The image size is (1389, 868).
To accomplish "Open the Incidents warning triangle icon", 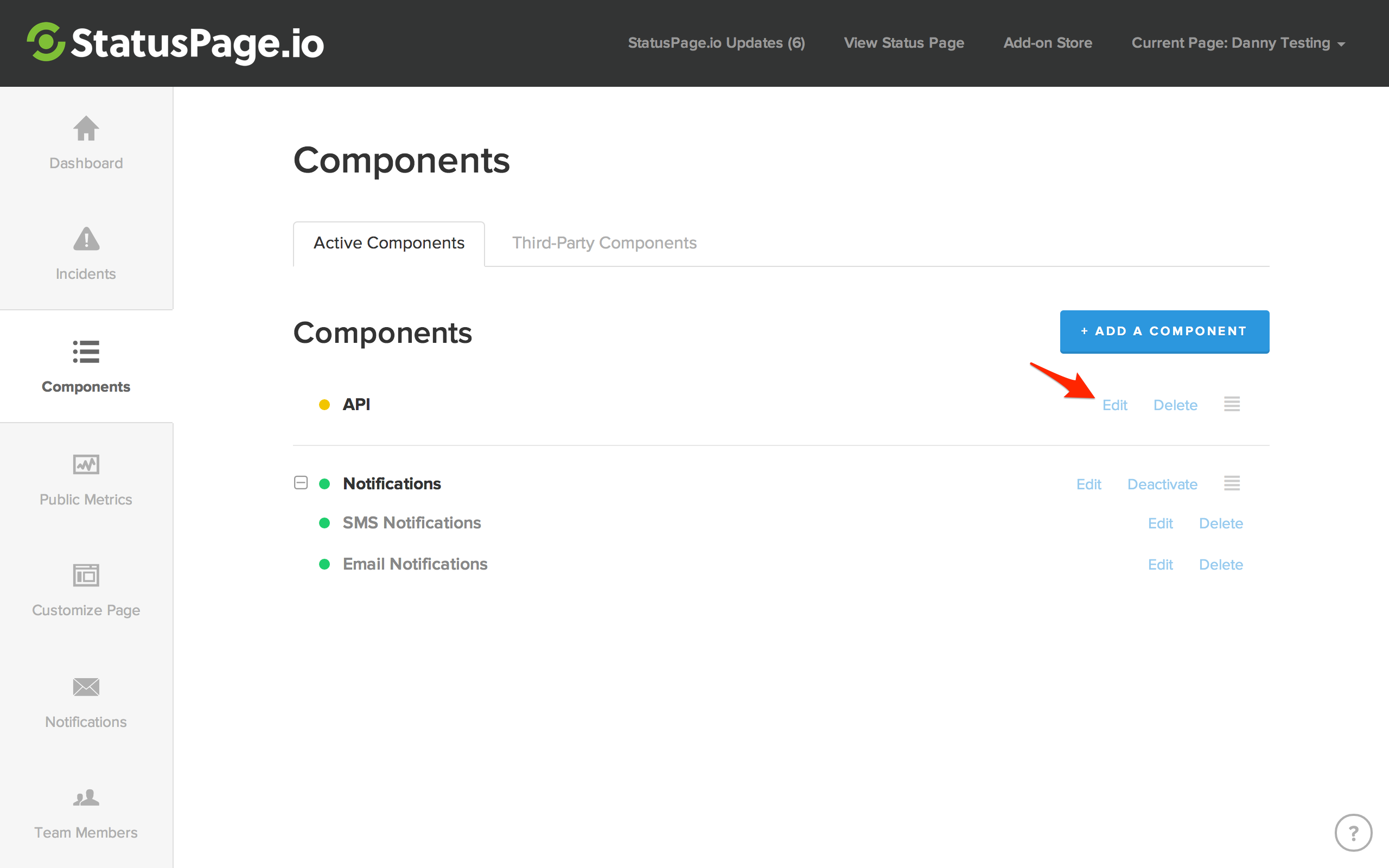I will (x=86, y=239).
